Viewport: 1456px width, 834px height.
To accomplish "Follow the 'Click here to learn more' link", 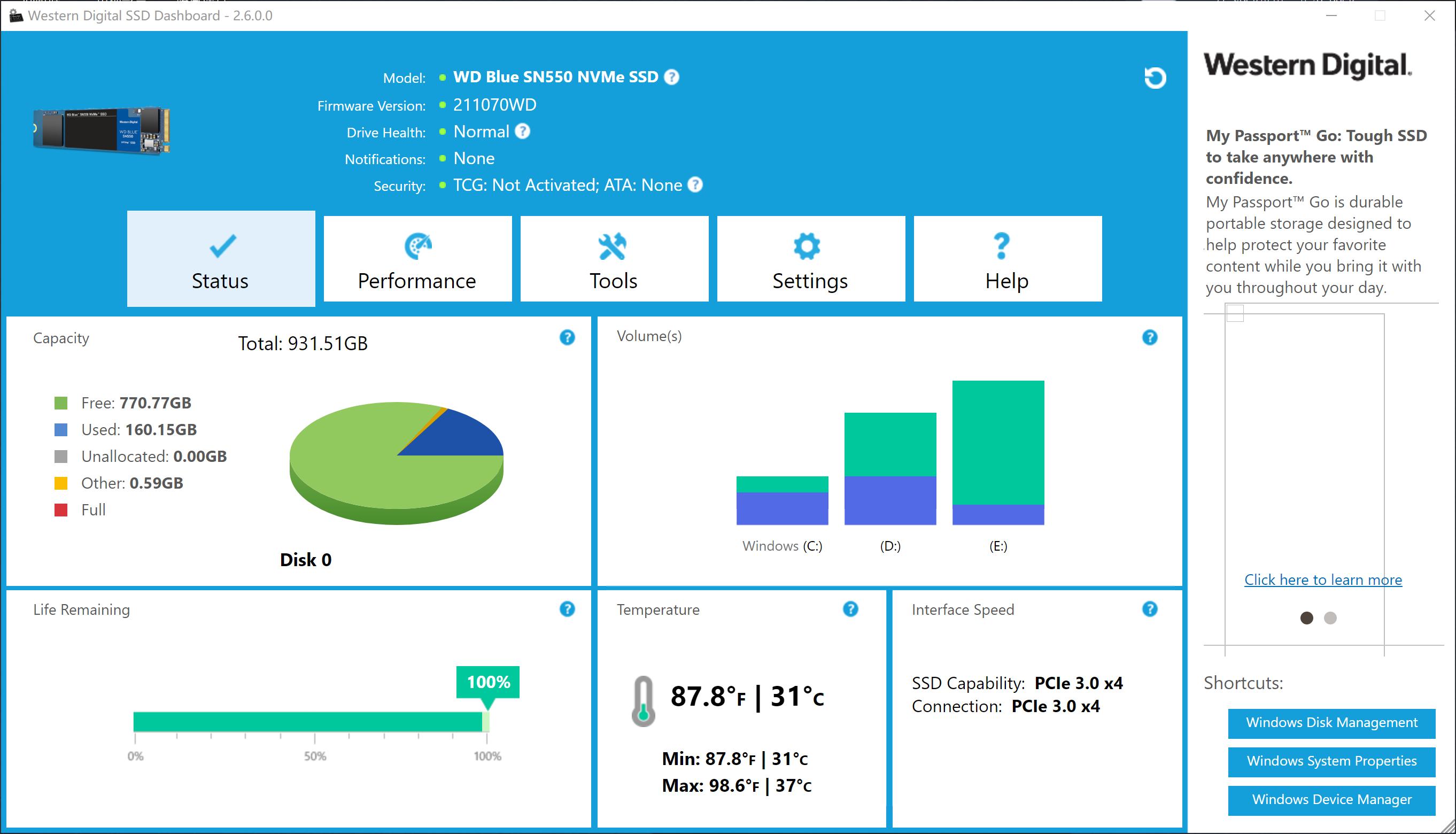I will click(x=1322, y=580).
